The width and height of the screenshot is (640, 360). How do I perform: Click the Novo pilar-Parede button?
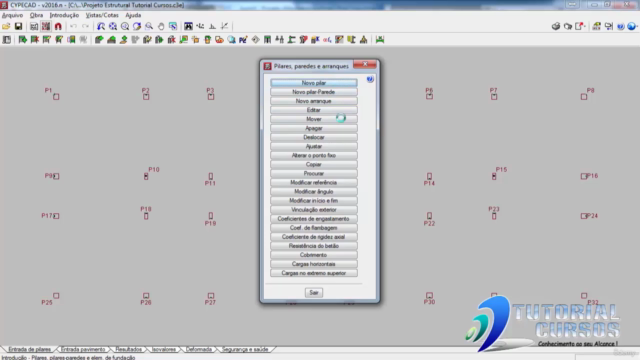pyautogui.click(x=313, y=92)
